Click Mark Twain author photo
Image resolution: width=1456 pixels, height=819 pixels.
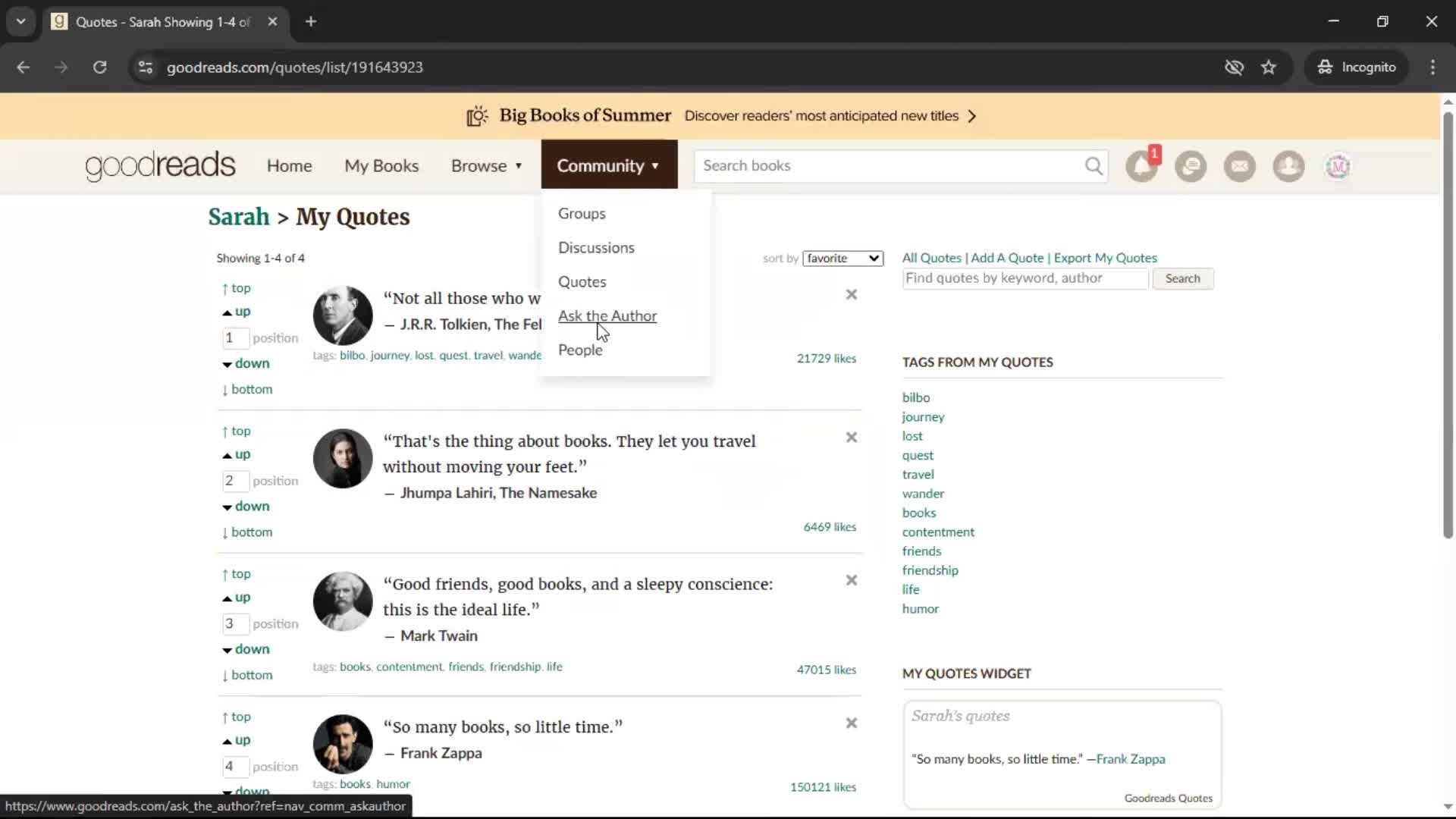(x=343, y=601)
